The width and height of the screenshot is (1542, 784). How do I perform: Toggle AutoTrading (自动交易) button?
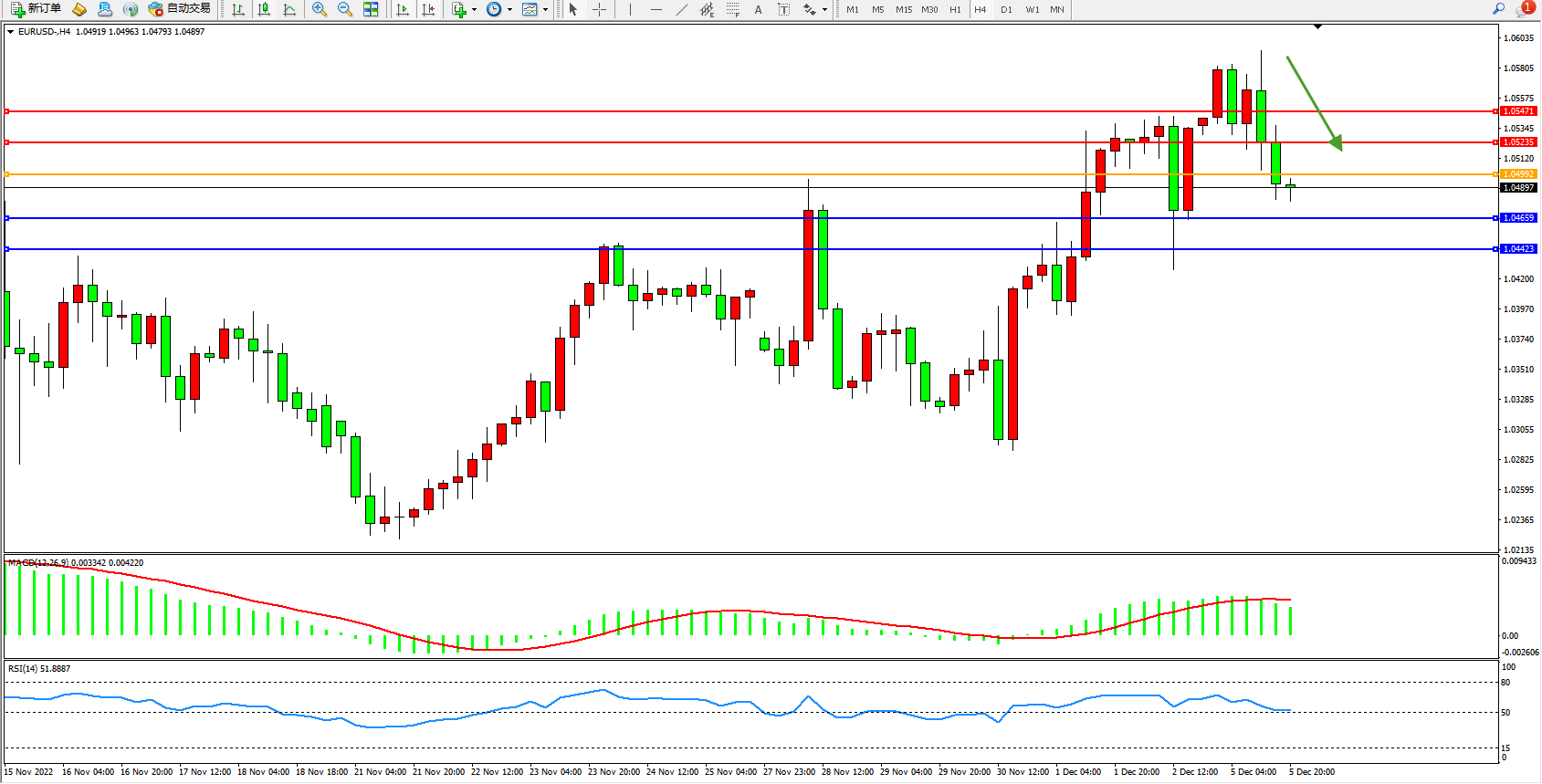point(180,9)
